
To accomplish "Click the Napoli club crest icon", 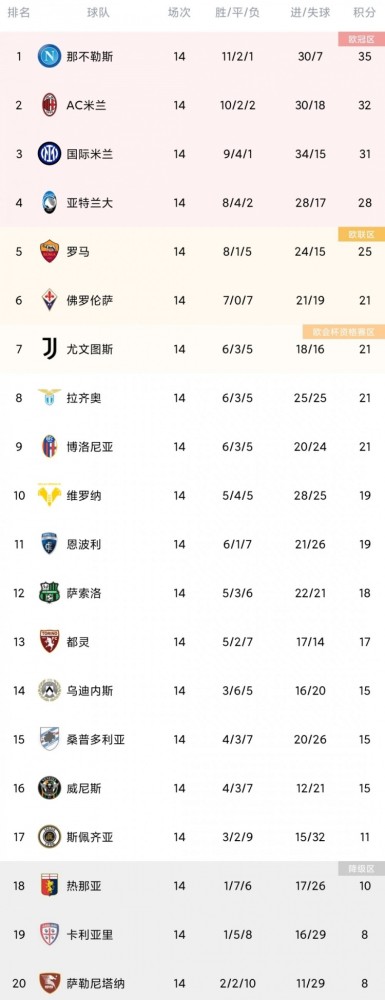I will [49, 56].
